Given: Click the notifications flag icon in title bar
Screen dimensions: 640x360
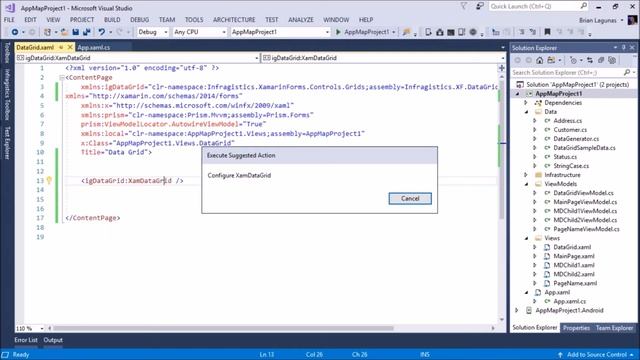Looking at the screenshot, I should [464, 6].
